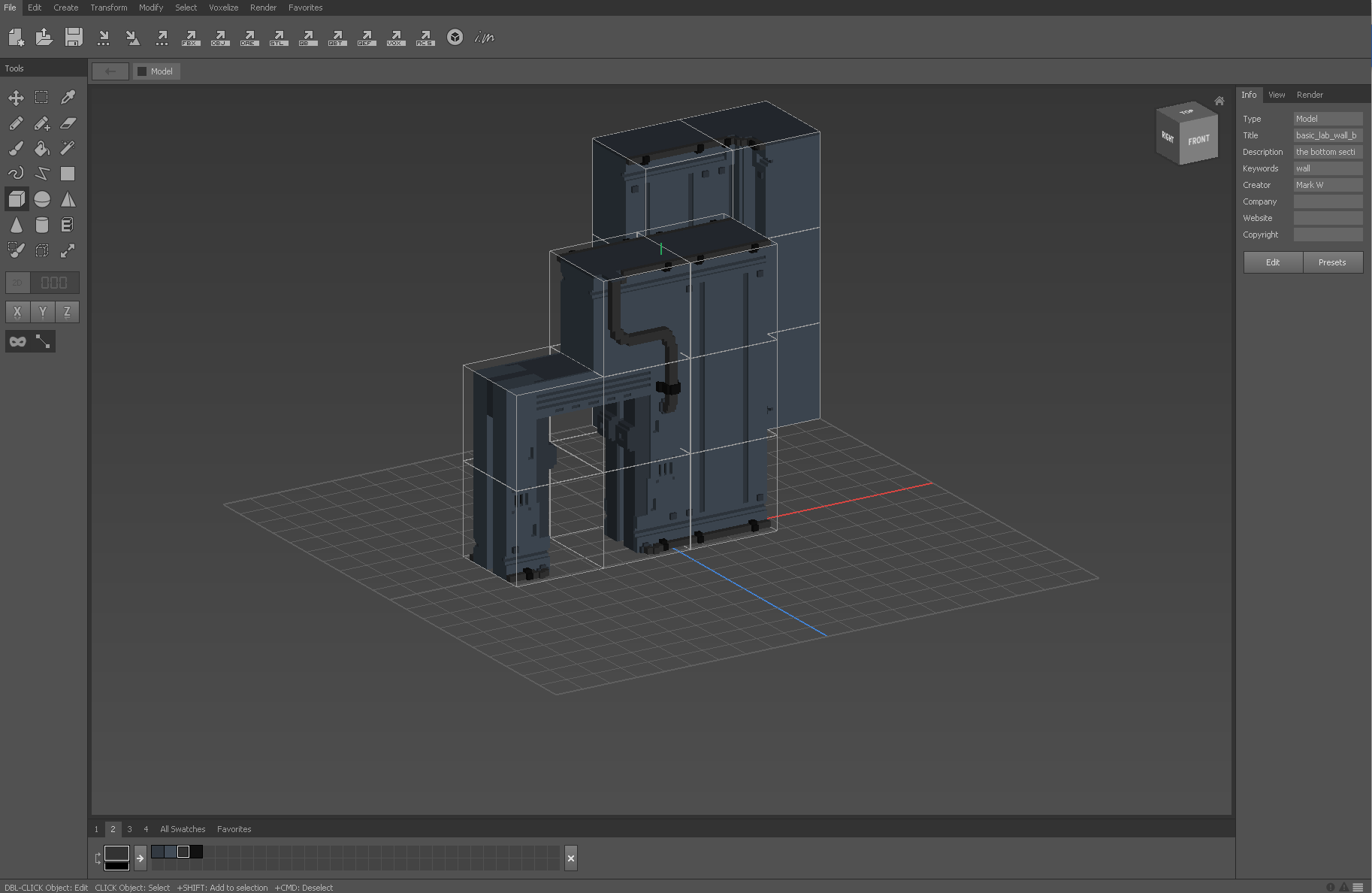Select the Move tool
The height and width of the screenshot is (893, 1372).
16,98
